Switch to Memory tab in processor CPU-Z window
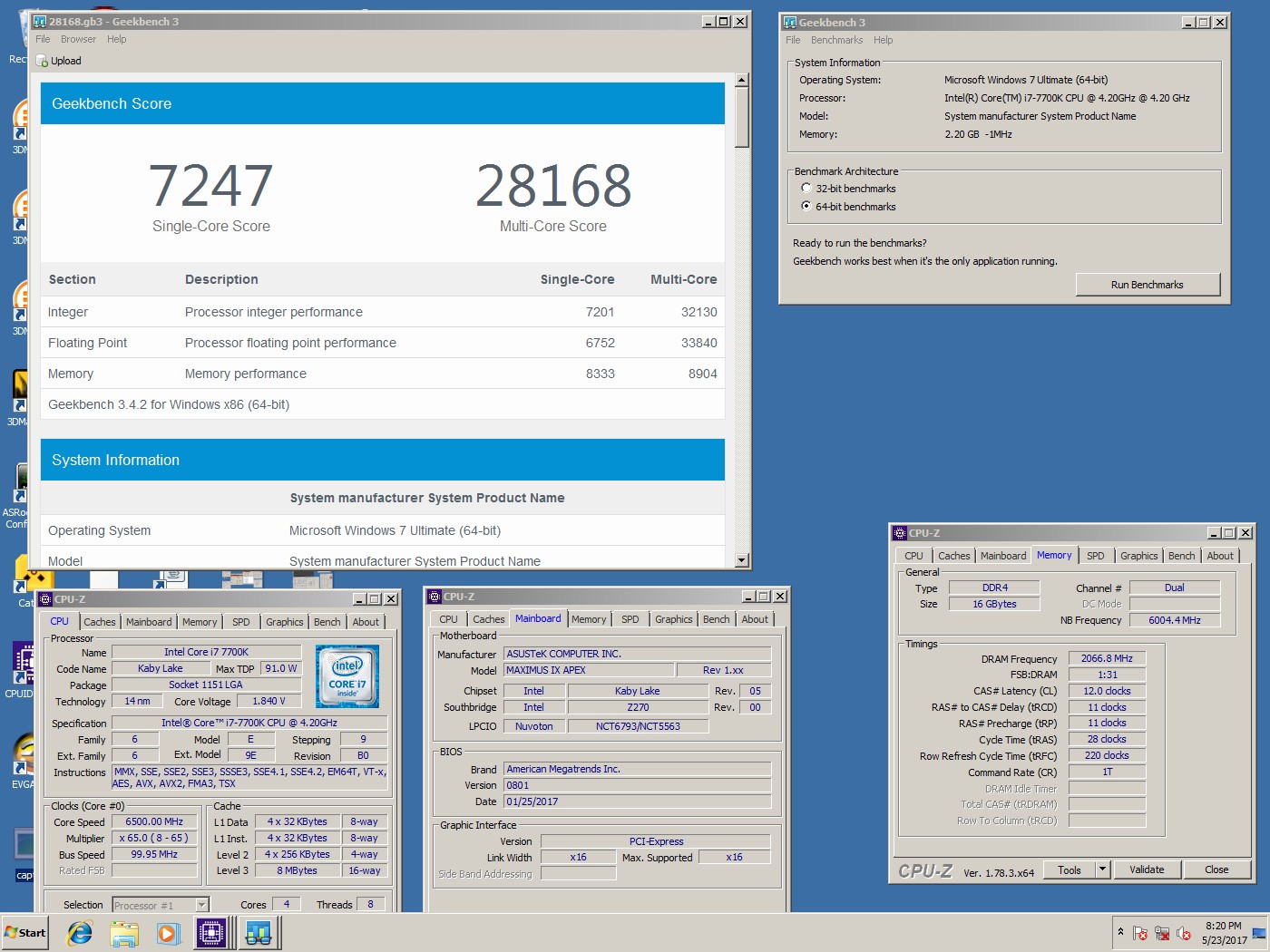Image resolution: width=1270 pixels, height=952 pixels. point(200,622)
